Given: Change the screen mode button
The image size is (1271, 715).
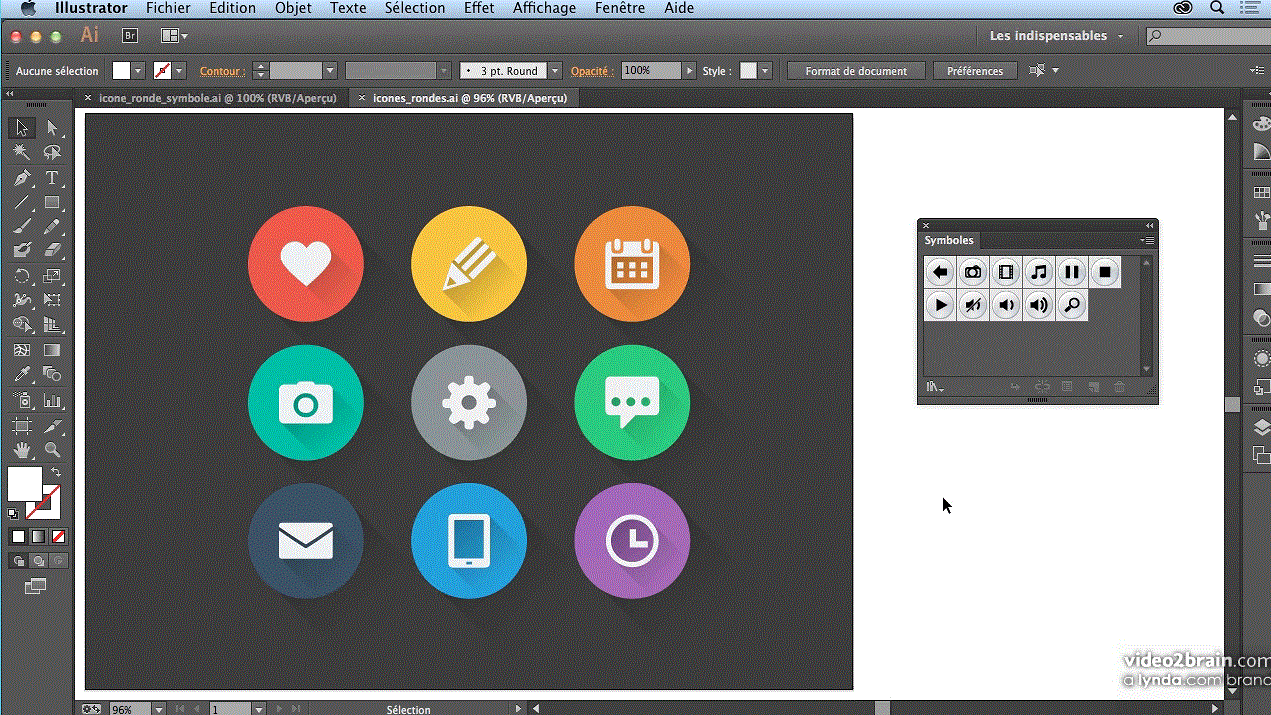Looking at the screenshot, I should click(x=36, y=586).
